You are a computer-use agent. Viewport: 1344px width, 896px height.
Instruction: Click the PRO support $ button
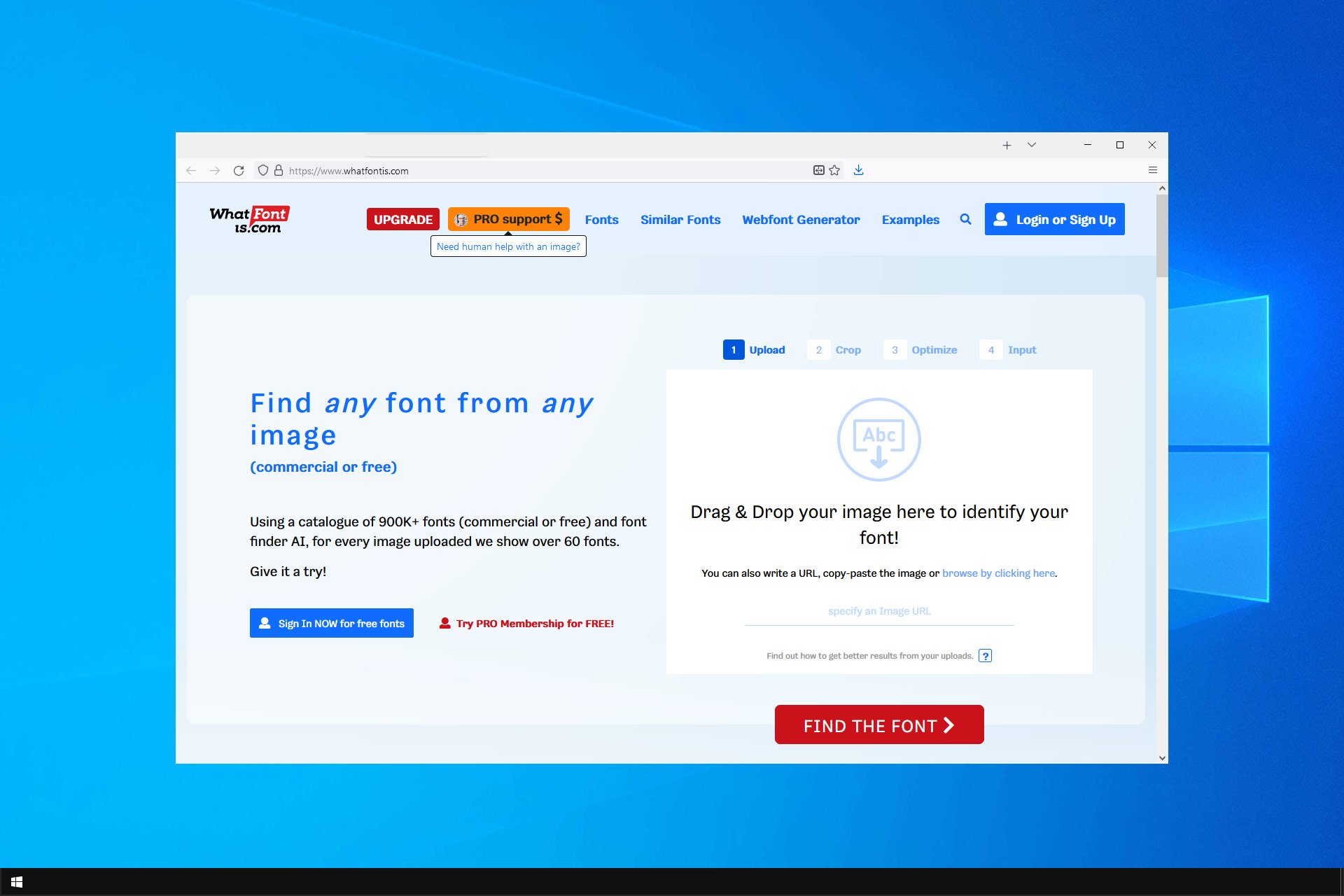click(509, 219)
